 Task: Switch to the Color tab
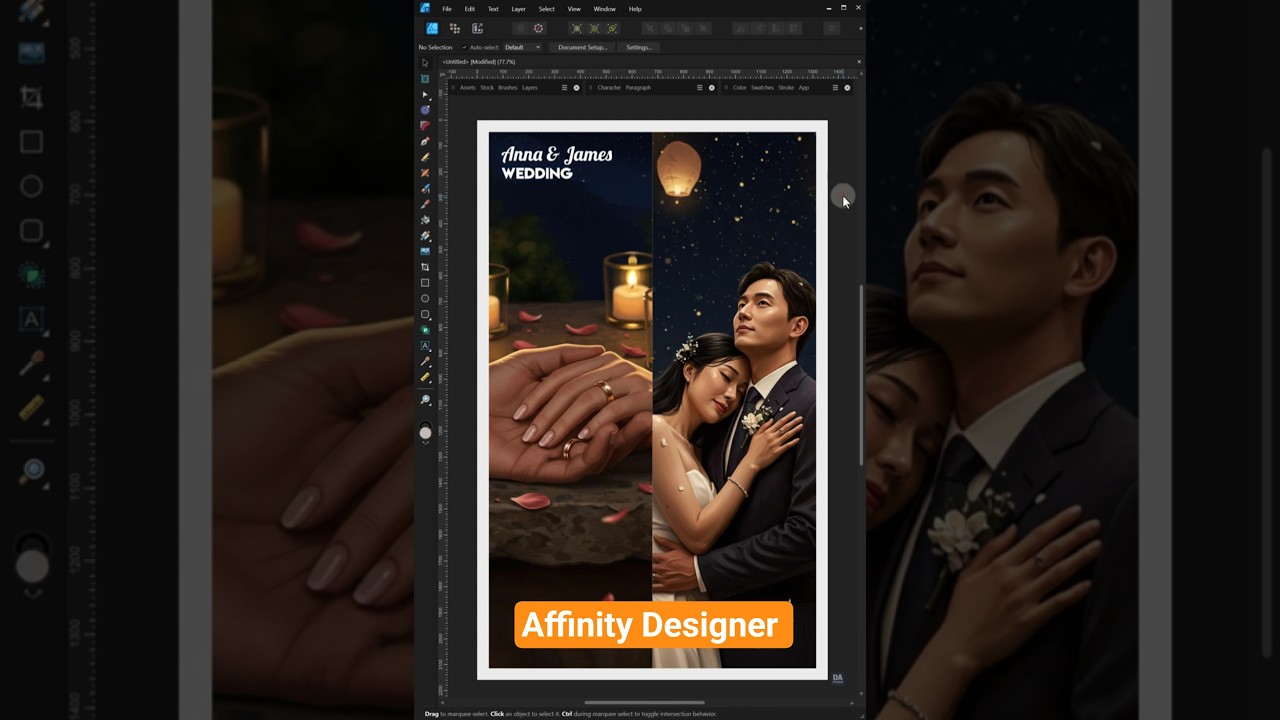[739, 87]
